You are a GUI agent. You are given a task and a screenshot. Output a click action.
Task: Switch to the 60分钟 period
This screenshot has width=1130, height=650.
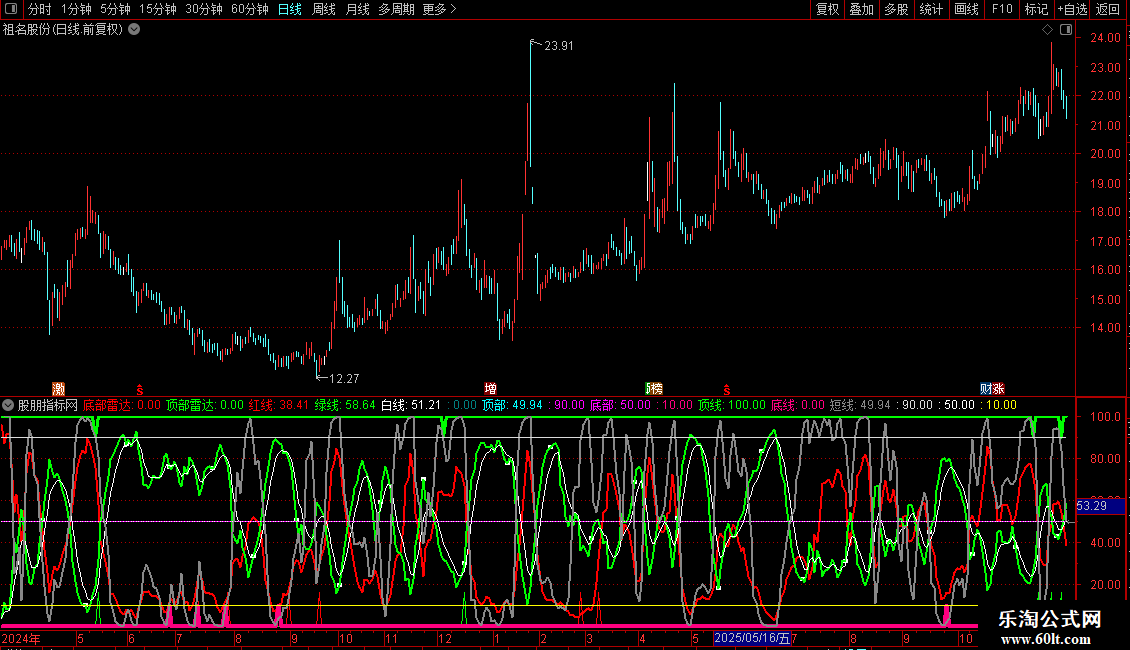click(250, 9)
